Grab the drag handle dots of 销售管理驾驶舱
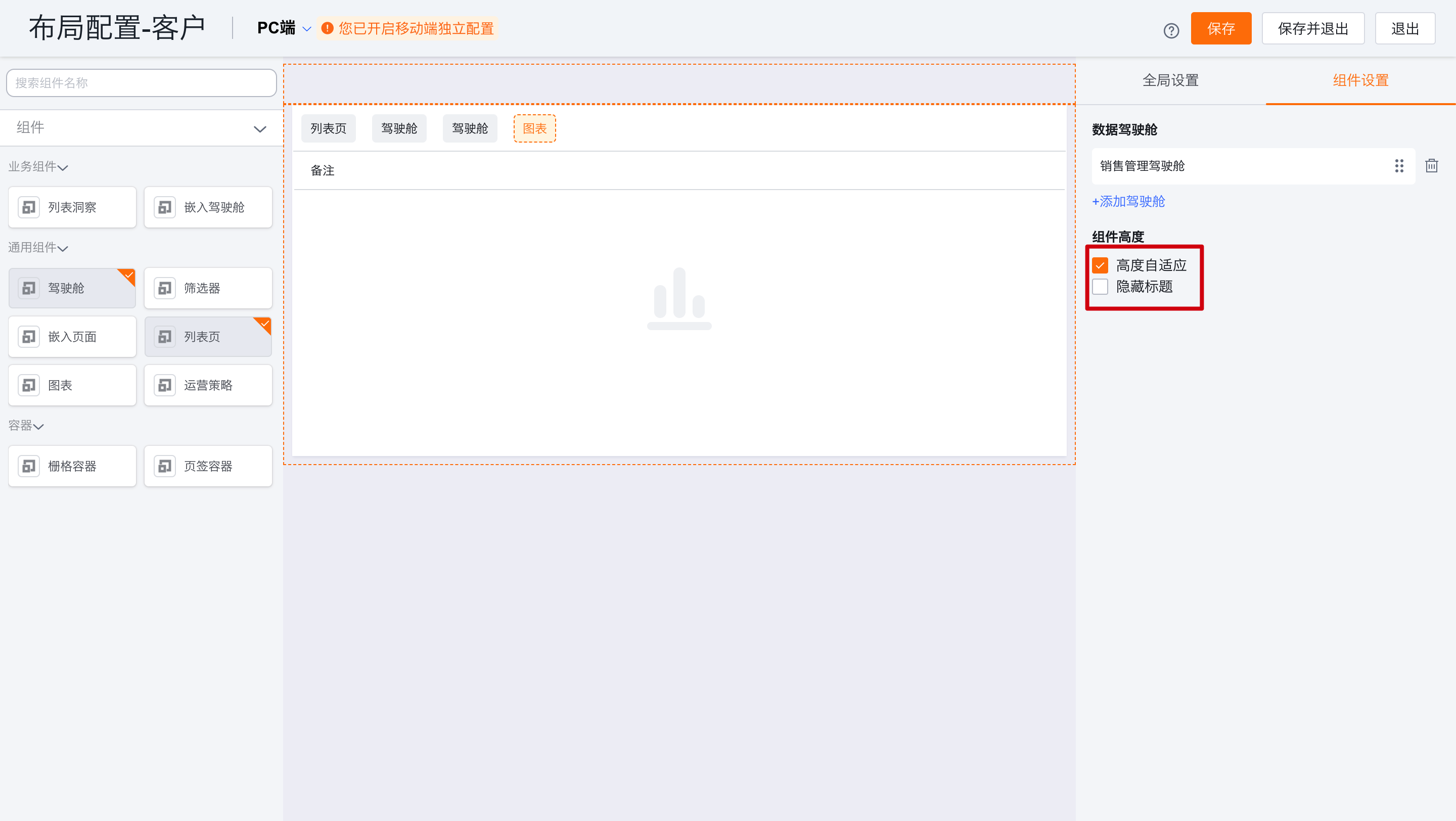This screenshot has height=821, width=1456. coord(1399,165)
